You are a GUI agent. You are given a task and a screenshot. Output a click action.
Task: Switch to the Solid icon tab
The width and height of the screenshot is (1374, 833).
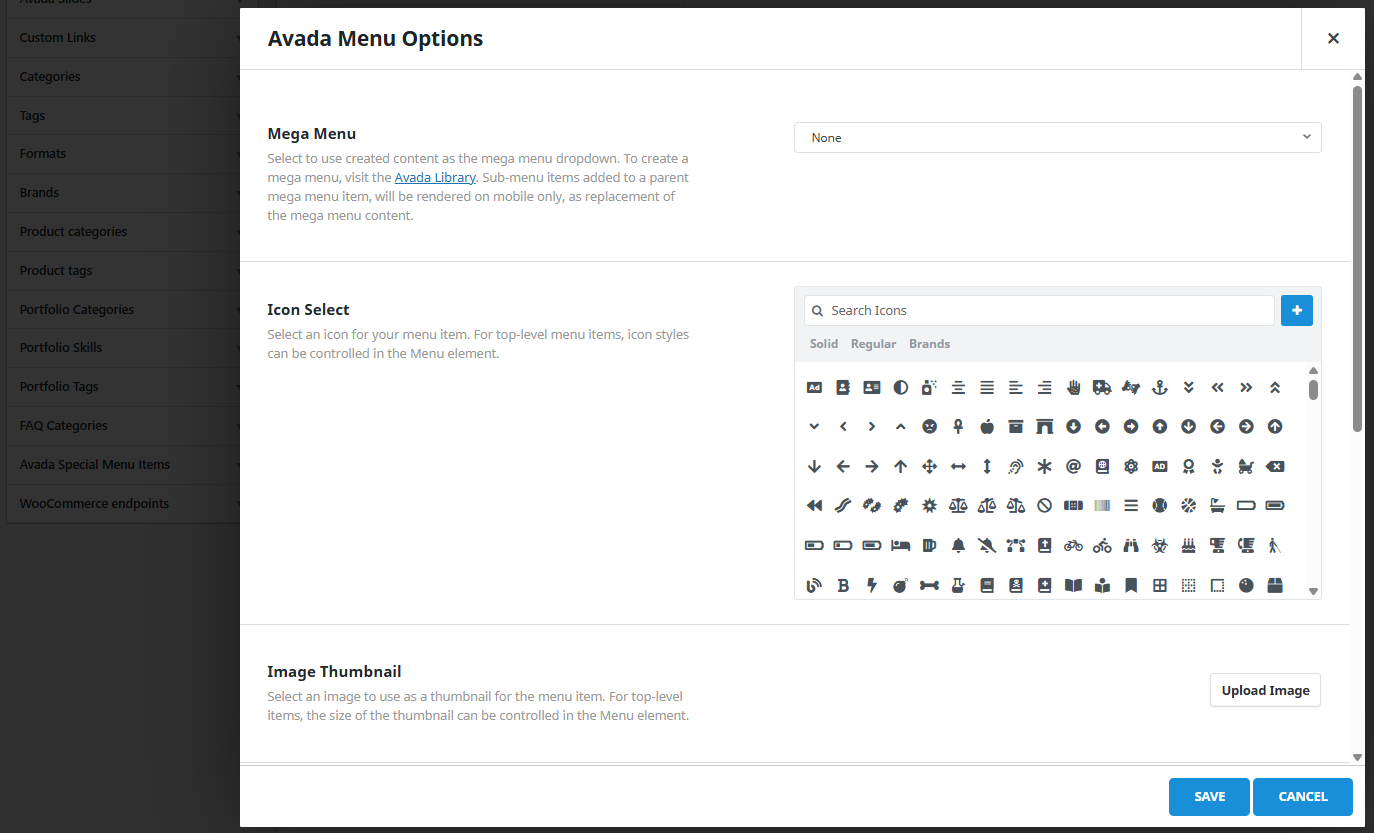(x=824, y=344)
